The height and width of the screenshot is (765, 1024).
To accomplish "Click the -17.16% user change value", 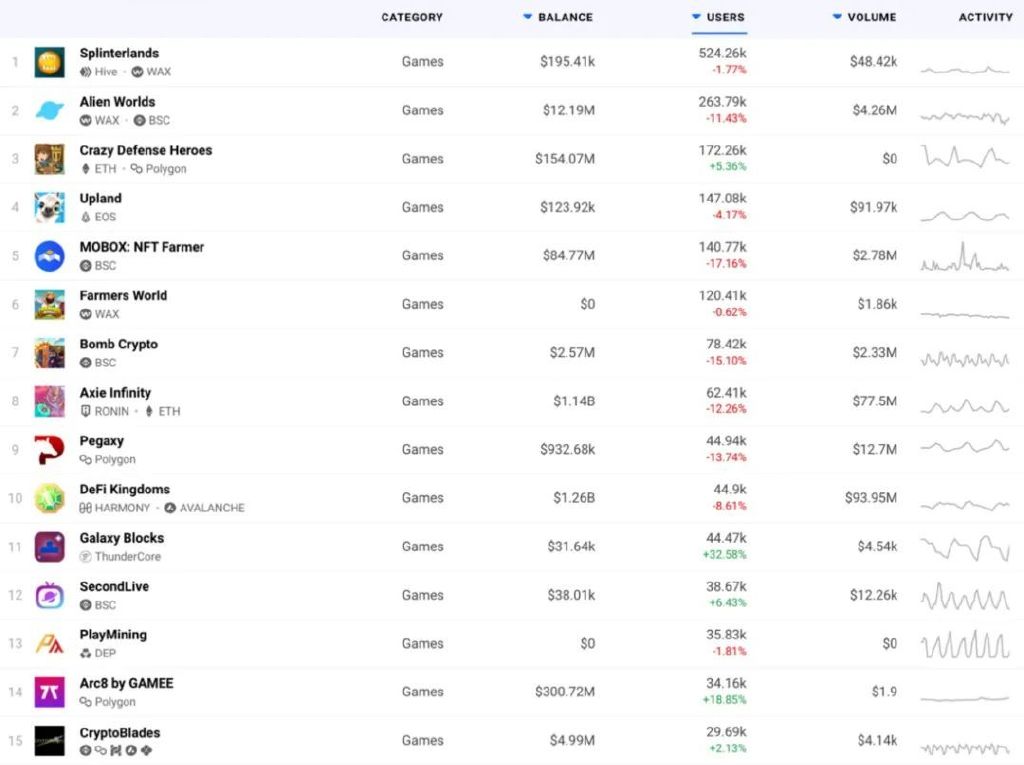I will [726, 264].
